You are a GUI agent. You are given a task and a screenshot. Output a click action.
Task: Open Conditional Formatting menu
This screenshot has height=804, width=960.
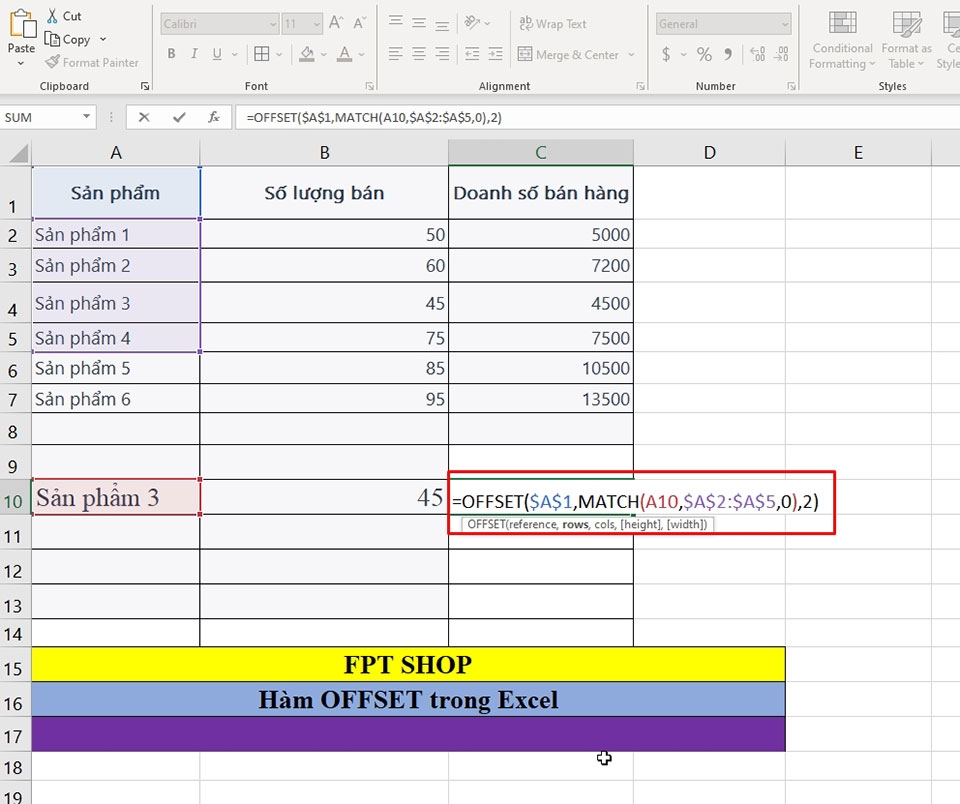point(842,40)
